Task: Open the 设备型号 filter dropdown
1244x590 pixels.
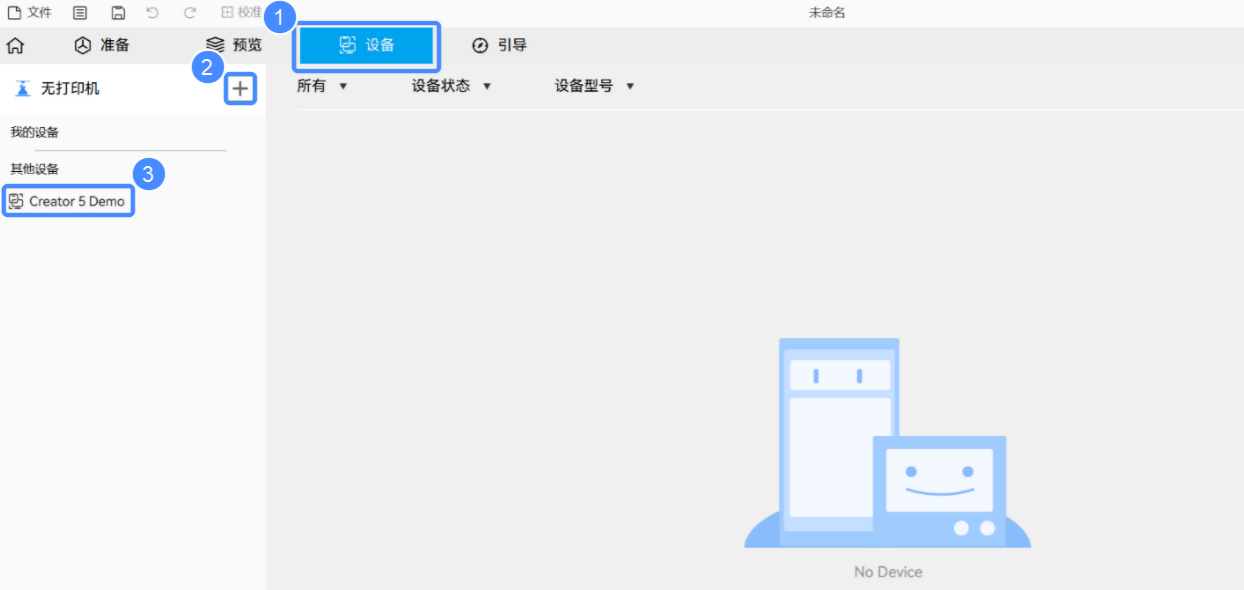Action: pos(595,86)
